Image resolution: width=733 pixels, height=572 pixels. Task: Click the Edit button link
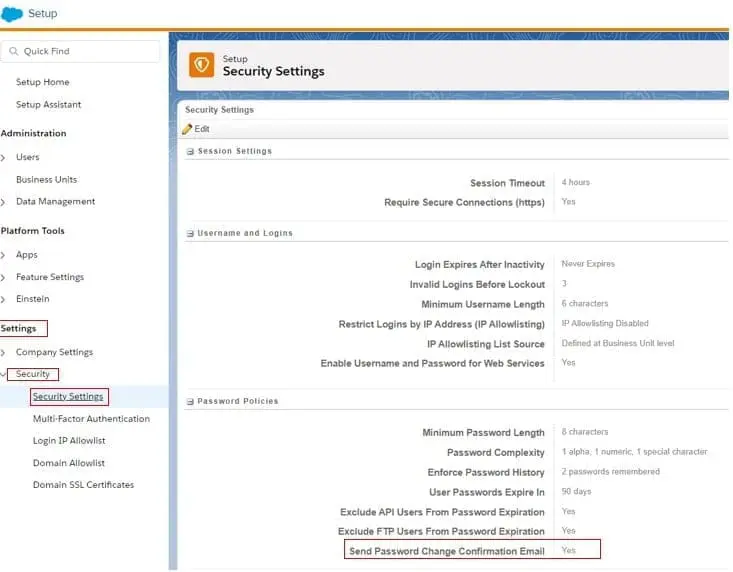202,129
